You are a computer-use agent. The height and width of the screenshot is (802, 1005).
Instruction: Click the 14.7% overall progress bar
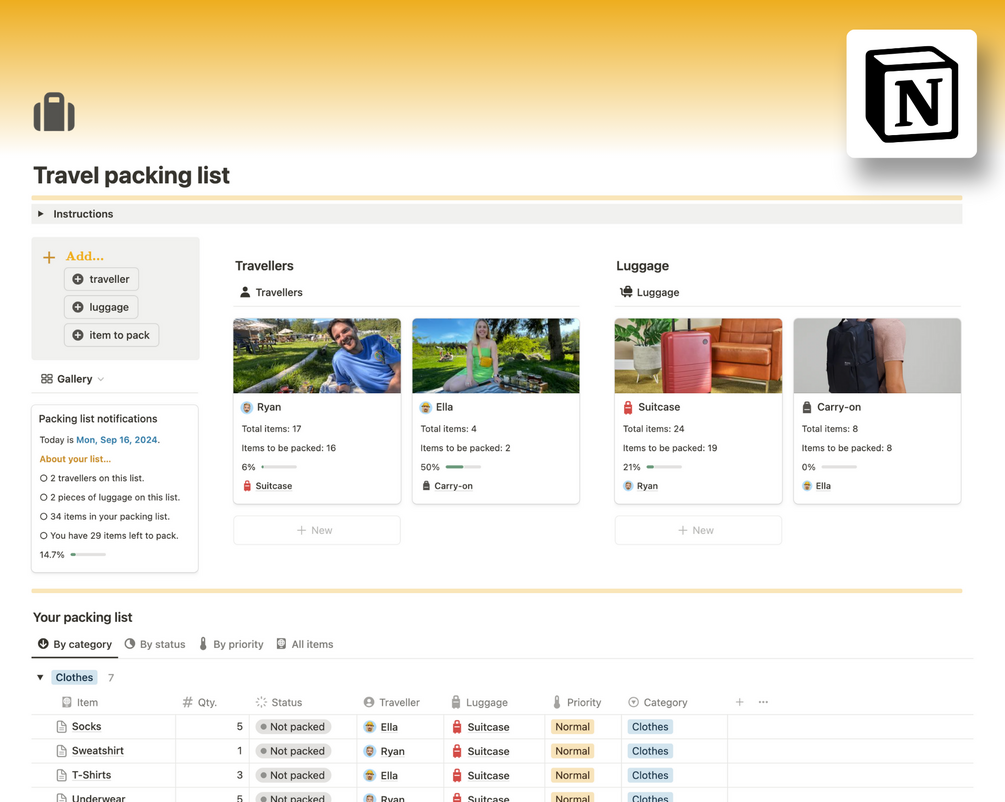pyautogui.click(x=88, y=555)
